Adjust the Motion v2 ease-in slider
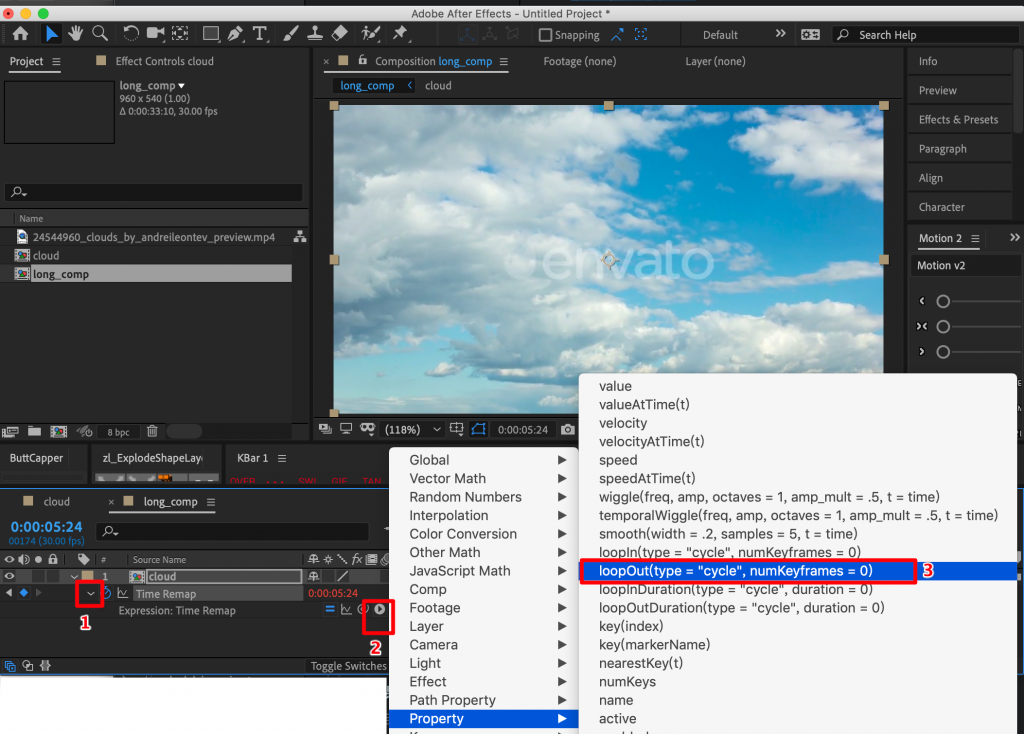This screenshot has height=734, width=1024. click(x=942, y=302)
